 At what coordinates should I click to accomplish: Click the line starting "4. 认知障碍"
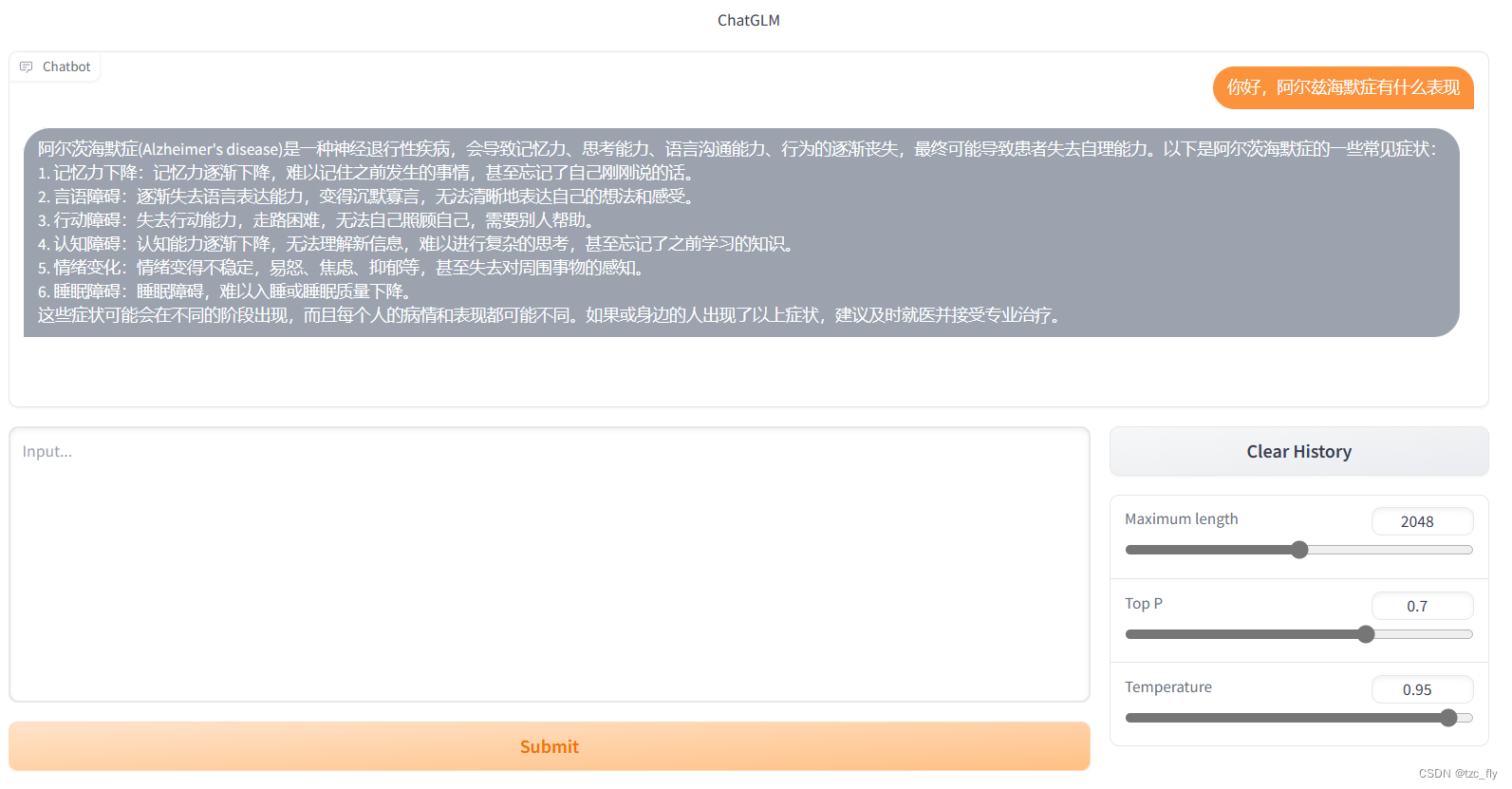[418, 244]
